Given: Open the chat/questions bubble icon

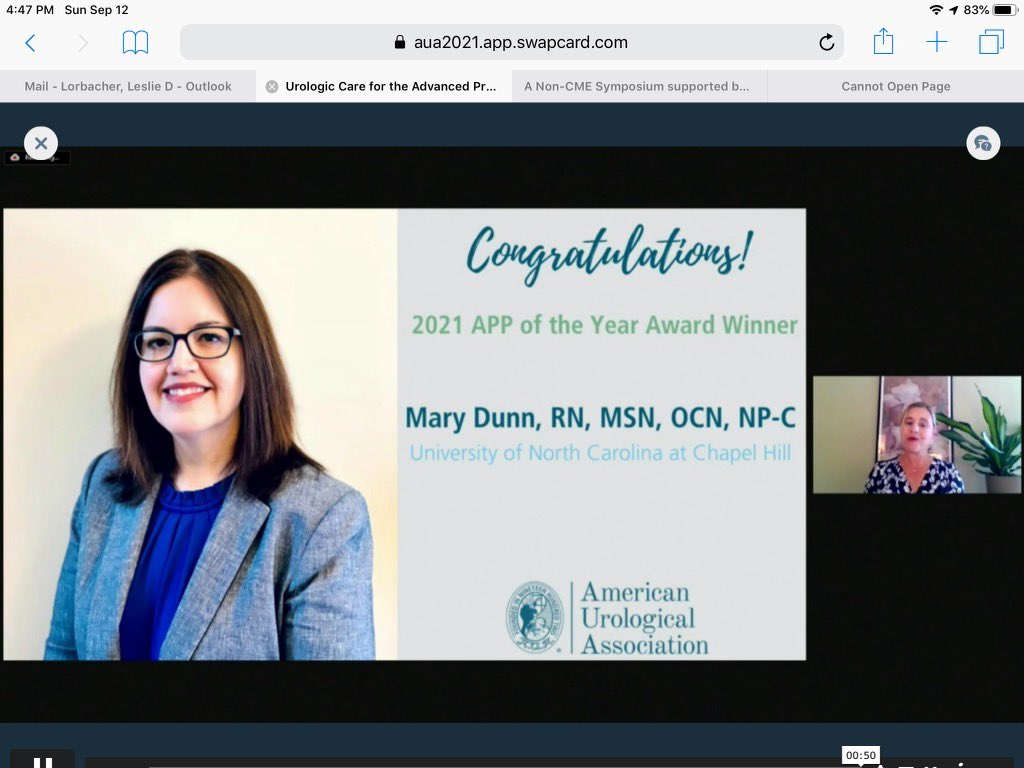Looking at the screenshot, I should coord(983,143).
